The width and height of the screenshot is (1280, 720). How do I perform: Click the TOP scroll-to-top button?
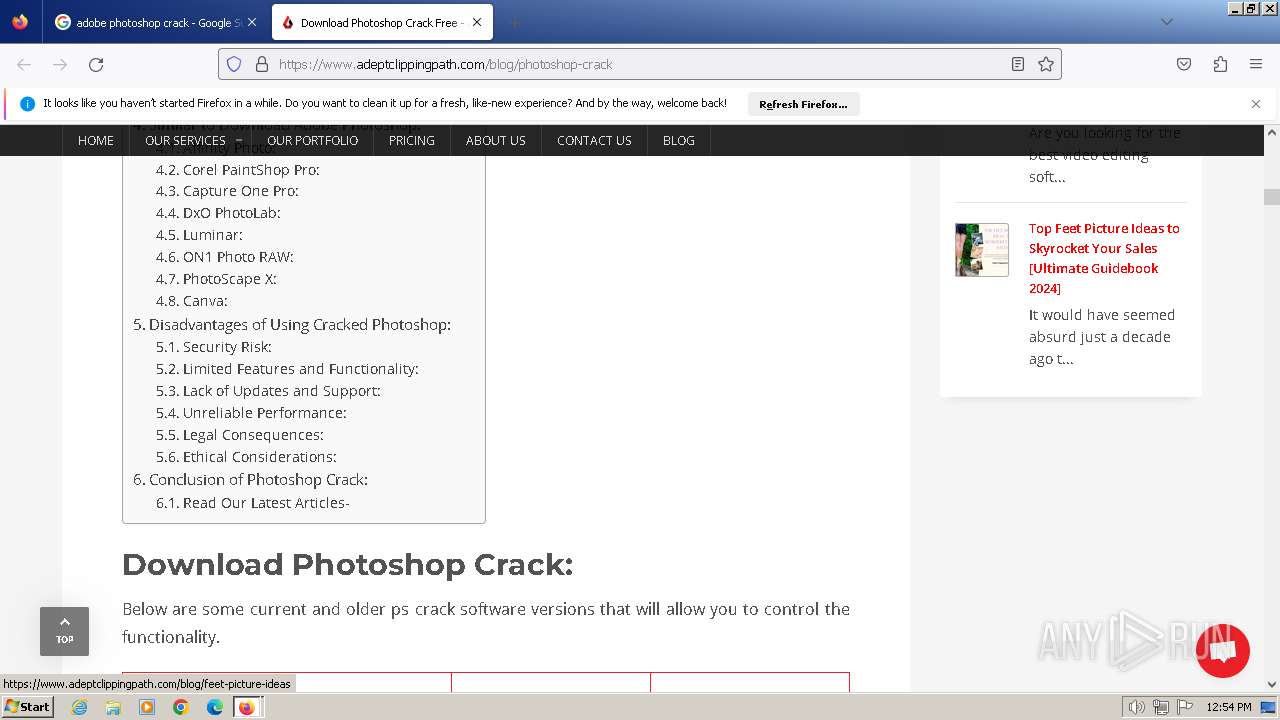(x=64, y=631)
